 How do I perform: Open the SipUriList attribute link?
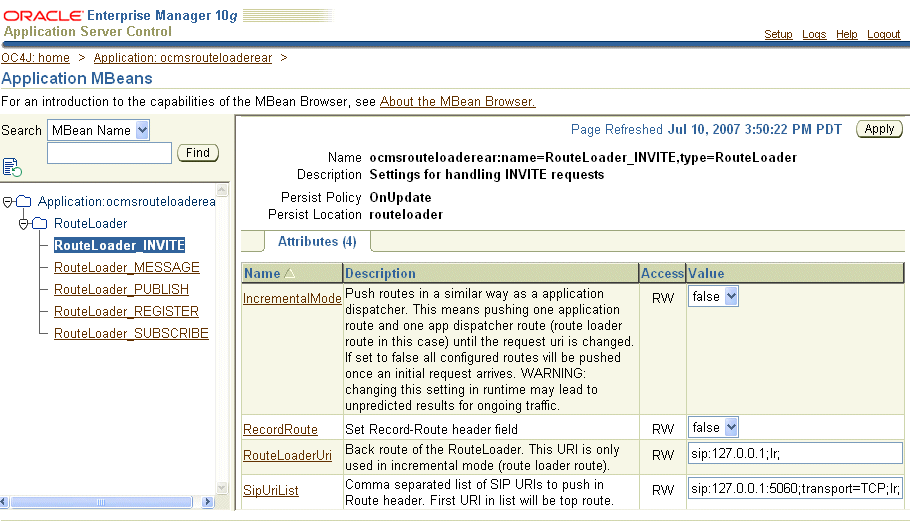point(270,491)
